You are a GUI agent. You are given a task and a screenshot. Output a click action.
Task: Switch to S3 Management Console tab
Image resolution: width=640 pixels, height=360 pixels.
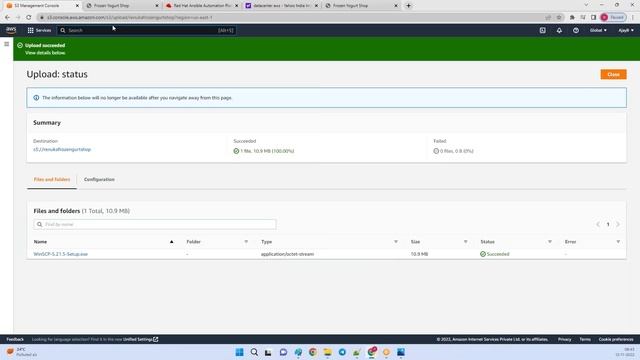(x=41, y=6)
